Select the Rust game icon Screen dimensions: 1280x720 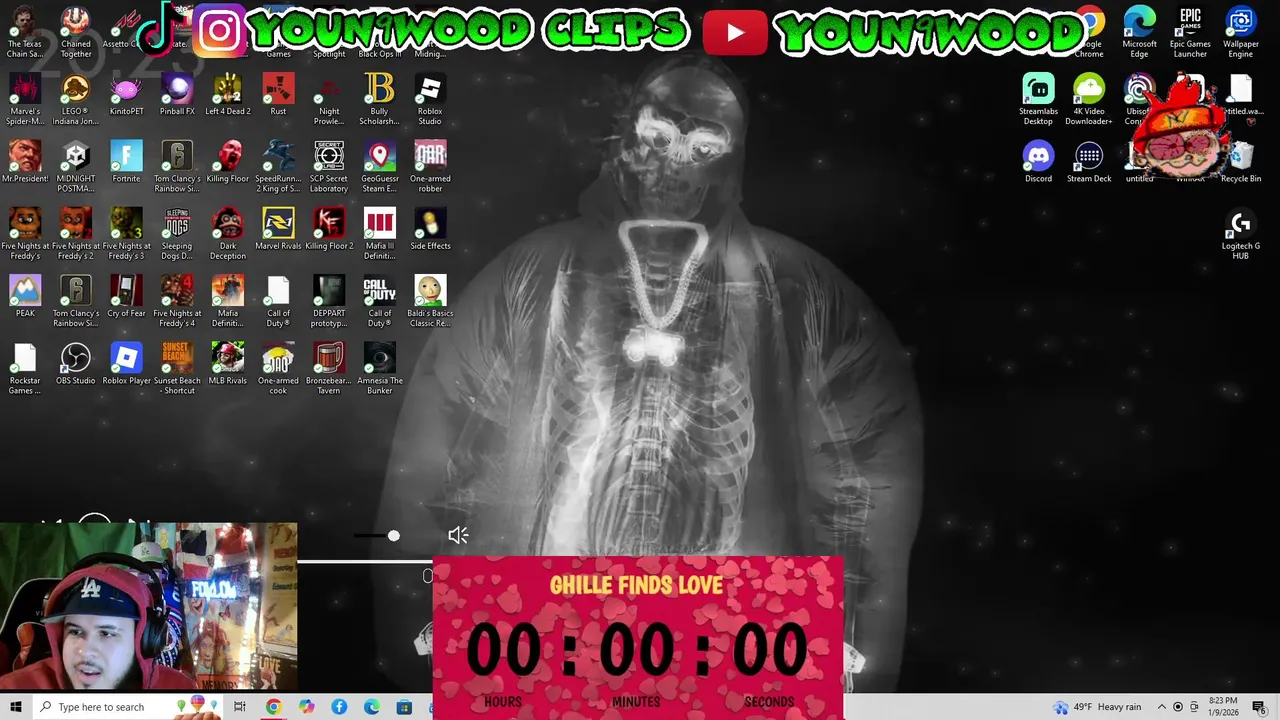click(x=278, y=96)
